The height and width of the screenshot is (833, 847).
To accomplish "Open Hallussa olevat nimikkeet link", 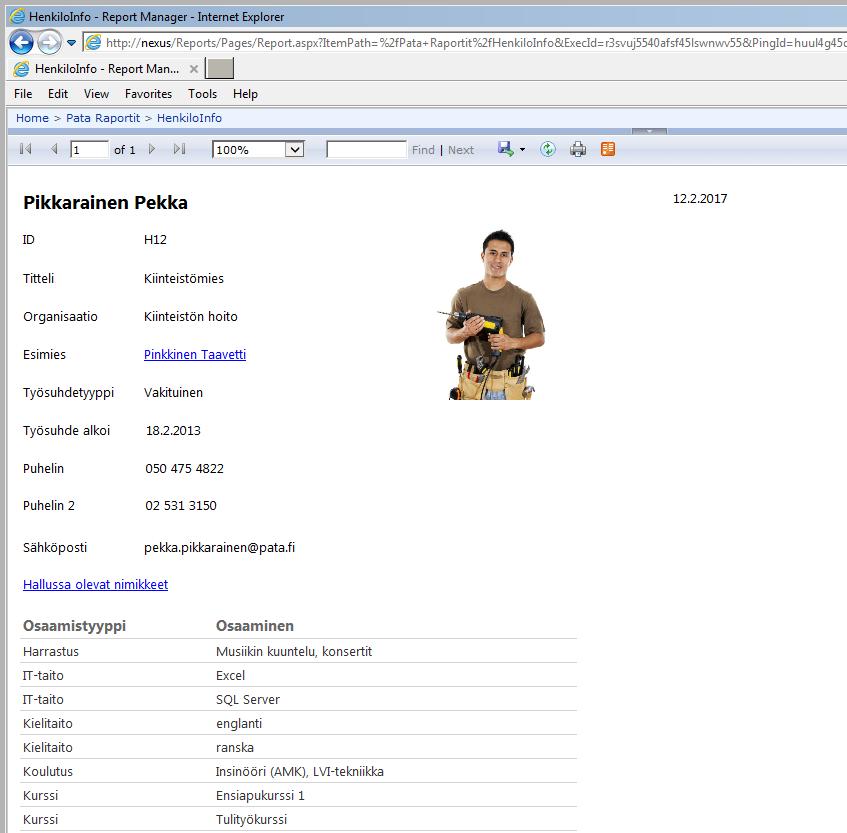I will (x=96, y=585).
